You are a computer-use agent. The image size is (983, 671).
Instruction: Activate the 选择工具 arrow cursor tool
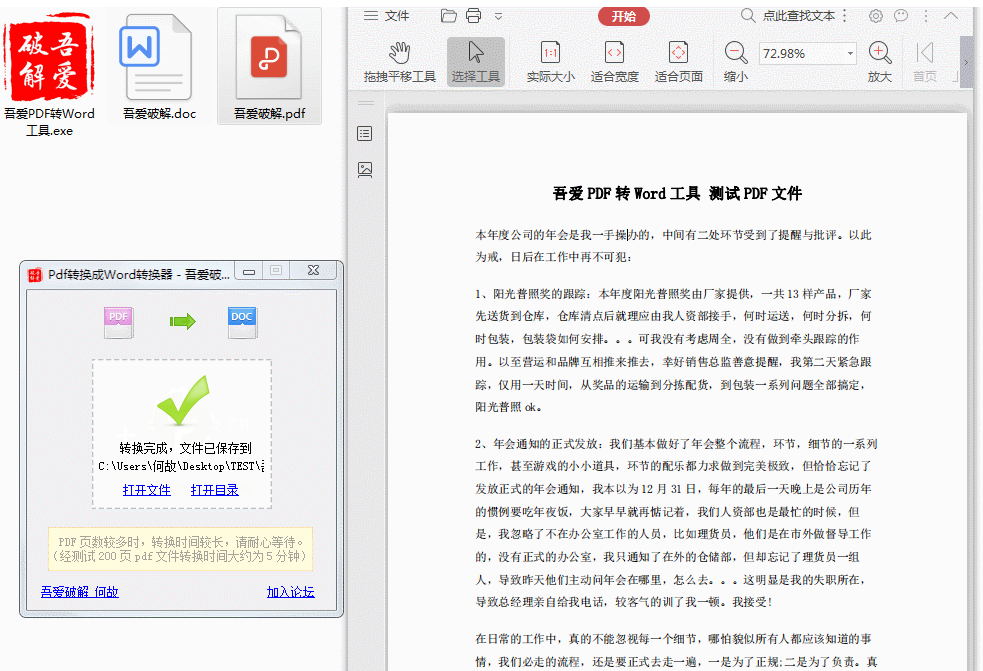coord(475,62)
